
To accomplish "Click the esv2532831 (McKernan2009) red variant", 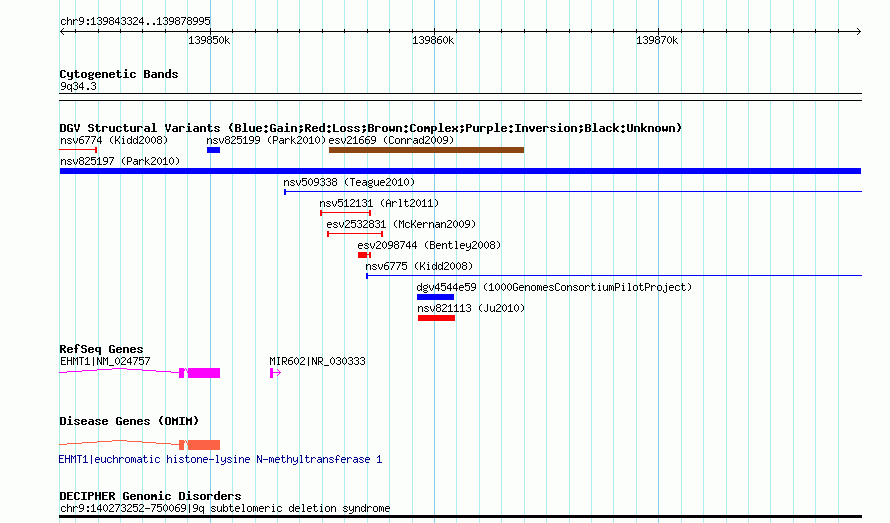I will coord(355,234).
